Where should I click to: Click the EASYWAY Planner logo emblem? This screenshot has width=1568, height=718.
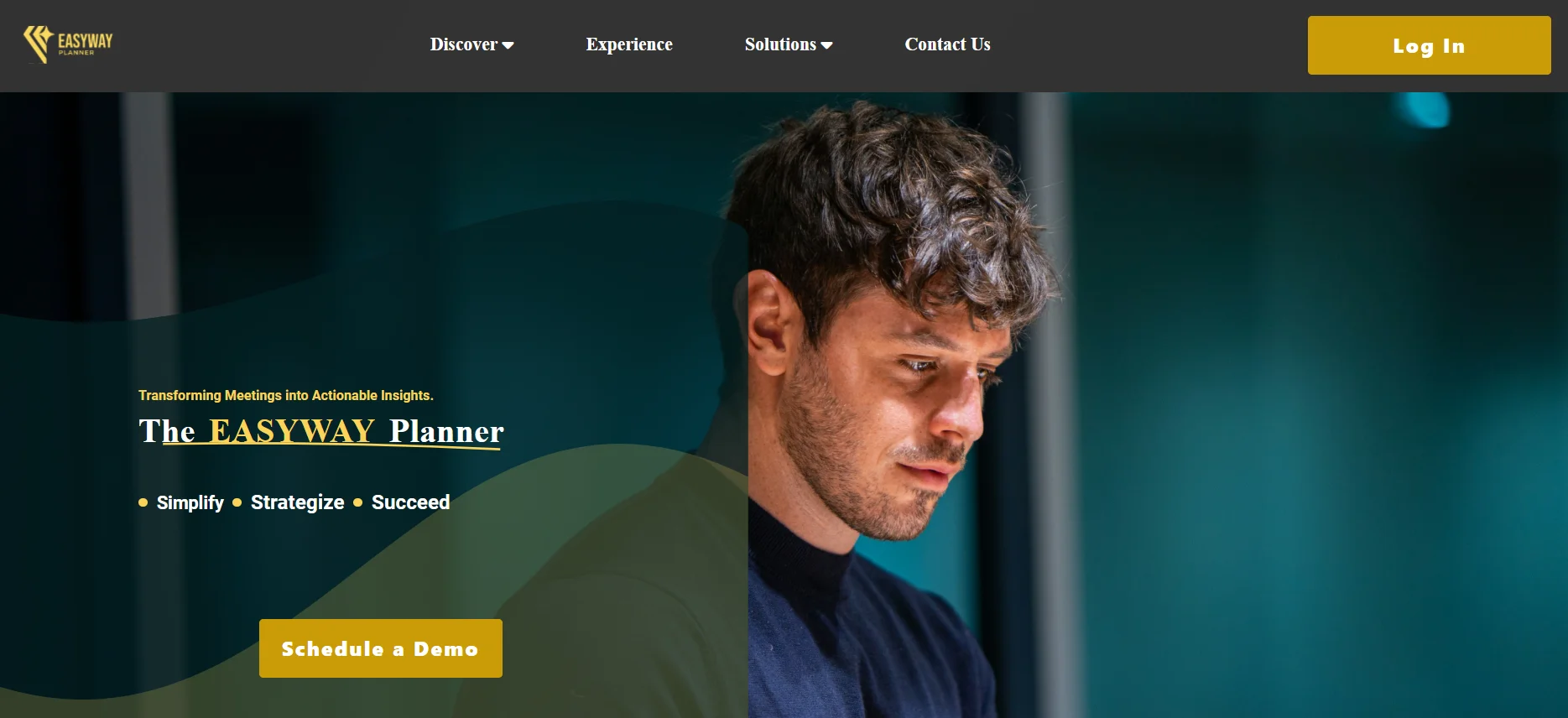(38, 44)
